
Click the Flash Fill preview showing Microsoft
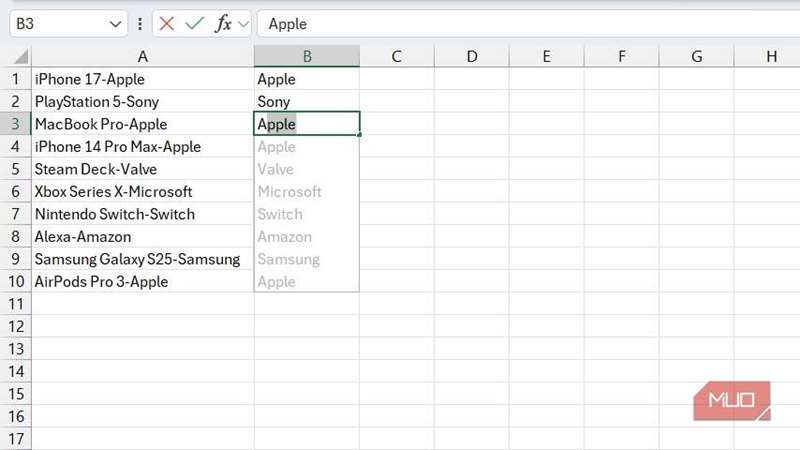tap(290, 192)
